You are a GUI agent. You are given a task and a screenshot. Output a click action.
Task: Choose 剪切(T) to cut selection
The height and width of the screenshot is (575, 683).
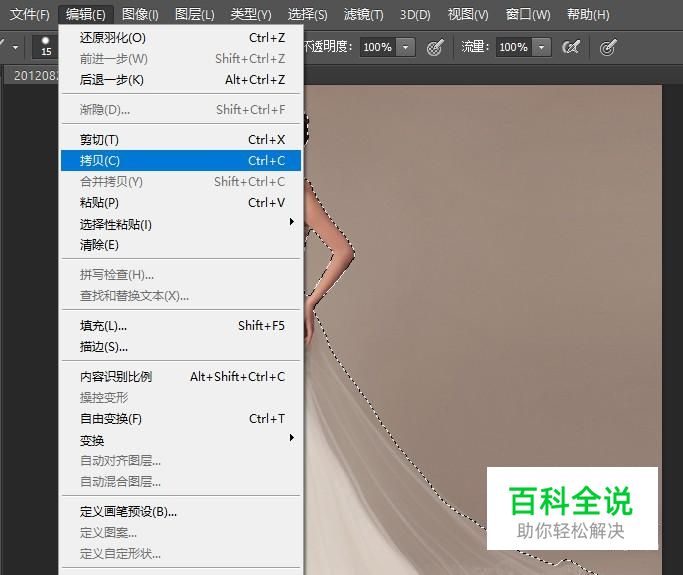[181, 140]
